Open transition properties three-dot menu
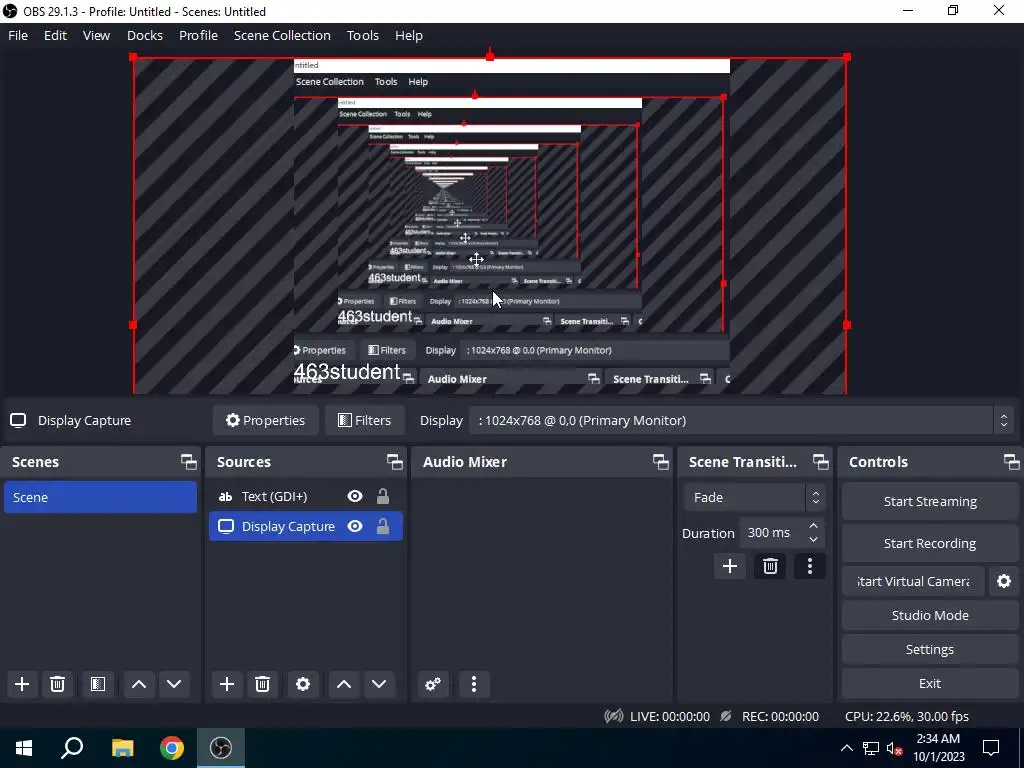The width and height of the screenshot is (1024, 768). coord(810,566)
